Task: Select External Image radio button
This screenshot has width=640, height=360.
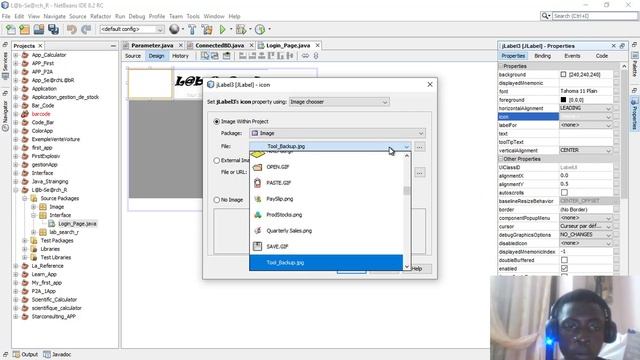Action: tap(217, 160)
